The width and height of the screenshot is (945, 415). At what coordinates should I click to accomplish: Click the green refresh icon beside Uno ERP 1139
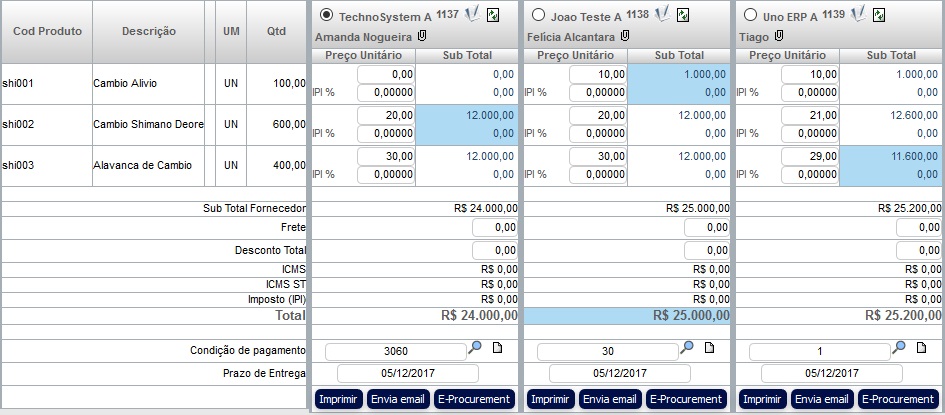(x=879, y=15)
